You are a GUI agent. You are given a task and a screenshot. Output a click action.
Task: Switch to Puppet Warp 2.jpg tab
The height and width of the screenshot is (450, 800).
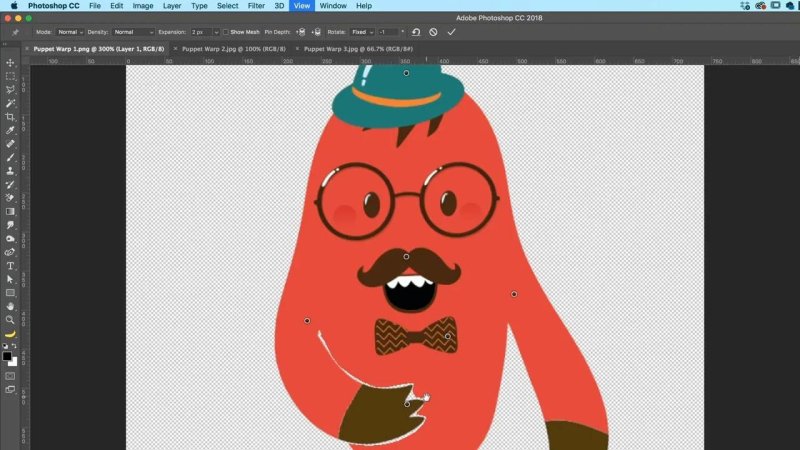point(234,49)
